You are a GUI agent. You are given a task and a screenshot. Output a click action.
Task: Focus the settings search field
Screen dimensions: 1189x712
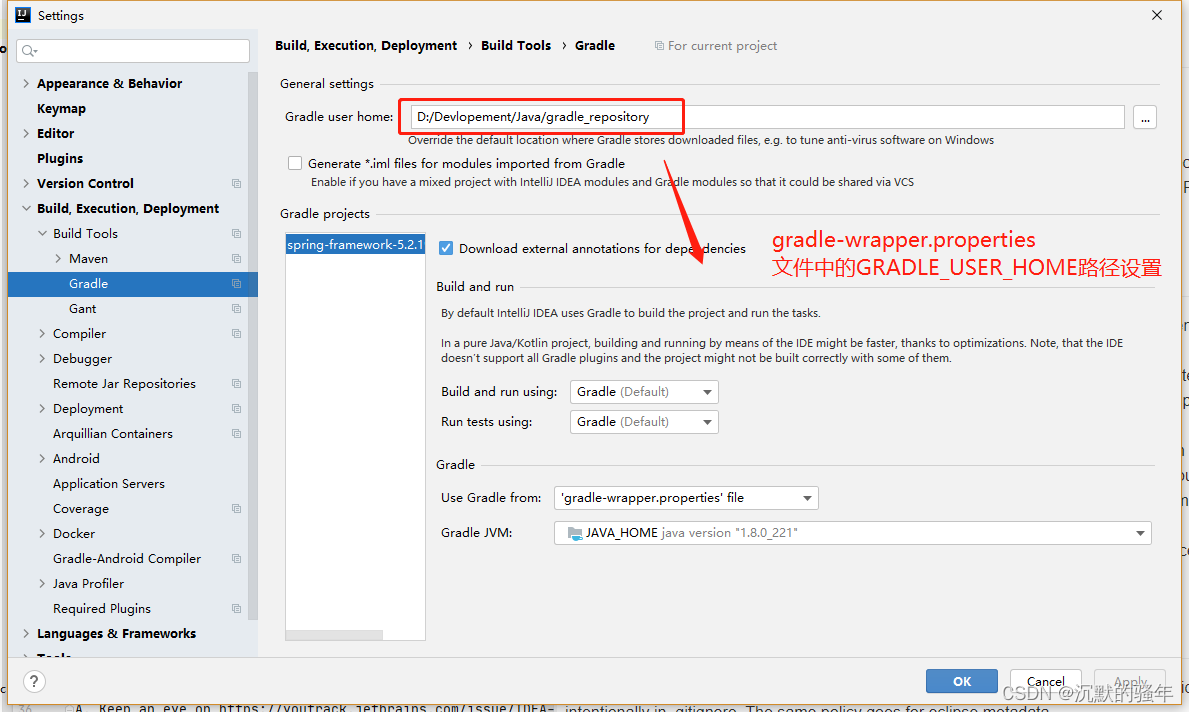click(x=133, y=51)
